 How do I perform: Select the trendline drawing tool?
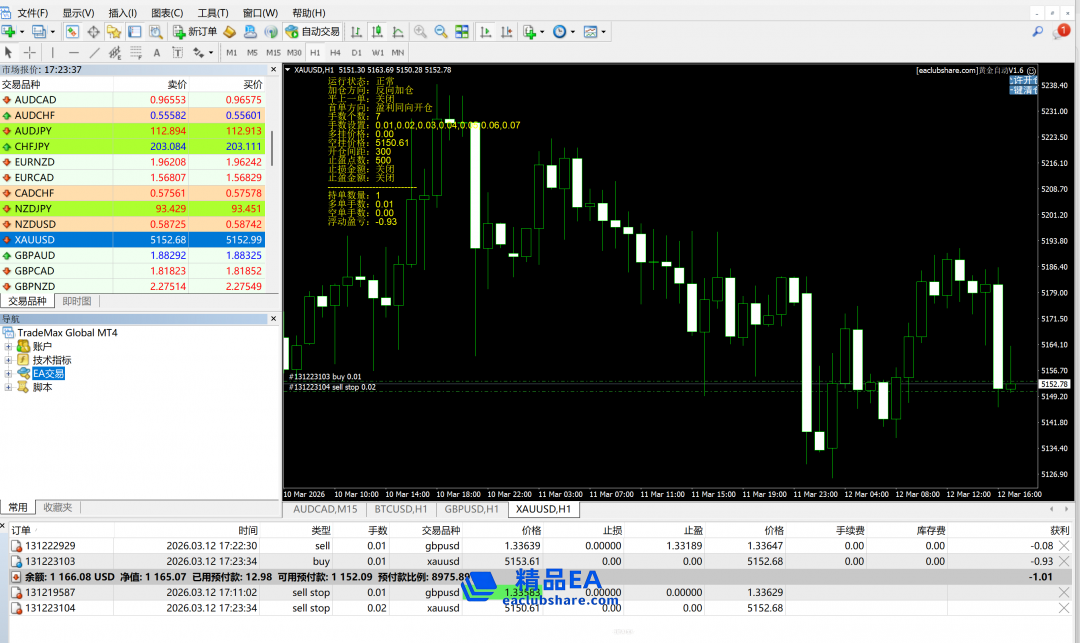pos(95,52)
